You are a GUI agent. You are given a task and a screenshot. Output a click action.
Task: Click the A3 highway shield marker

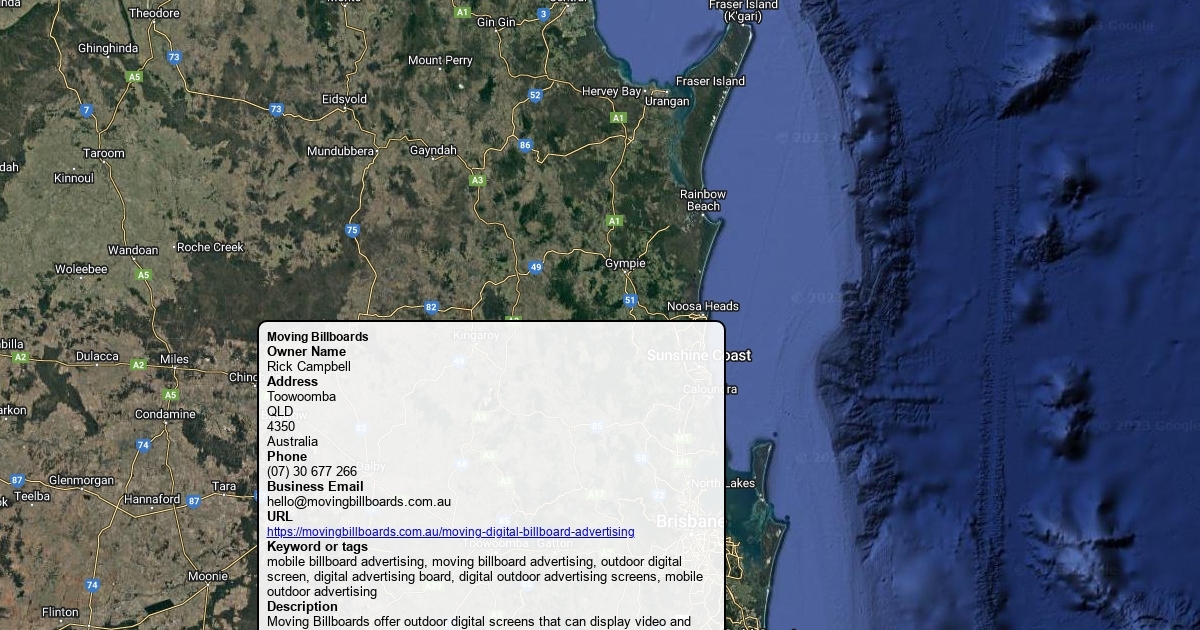[x=477, y=181]
